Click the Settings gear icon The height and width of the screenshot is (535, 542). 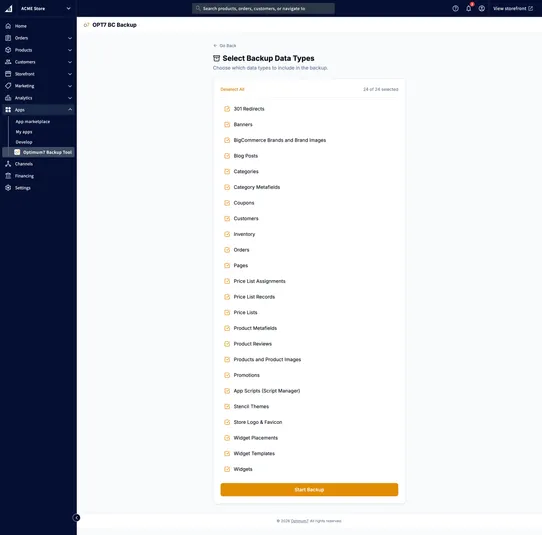point(8,188)
